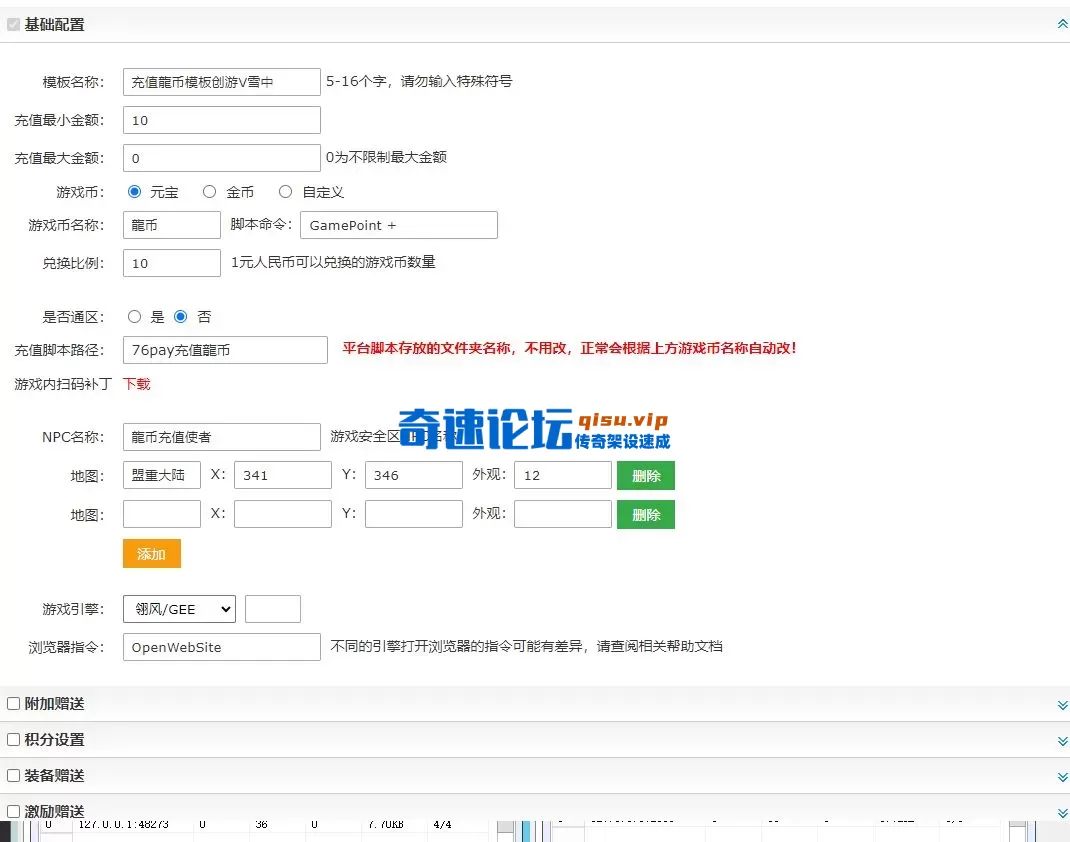Viewport: 1070px width, 842px height.
Task: Tick the 装备赠送 checkbox
Action: pyautogui.click(x=14, y=776)
